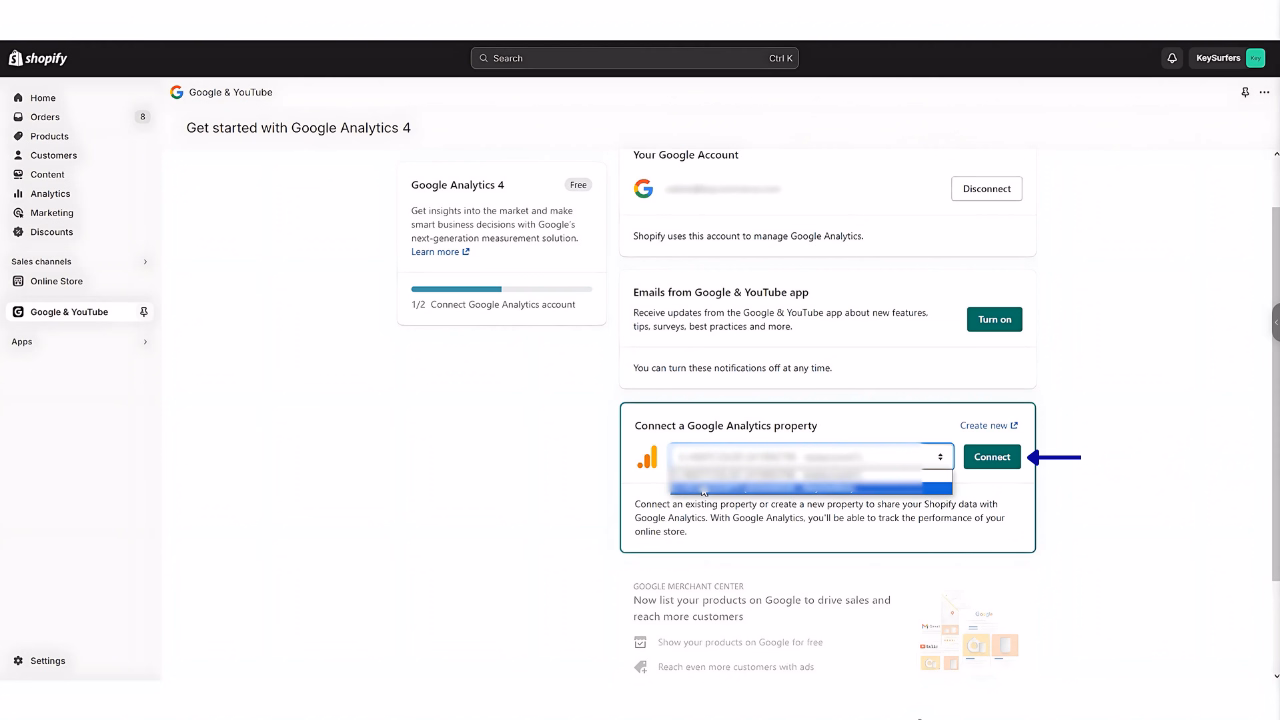
Task: Click the scrollbar down arrow
Action: (x=1276, y=676)
